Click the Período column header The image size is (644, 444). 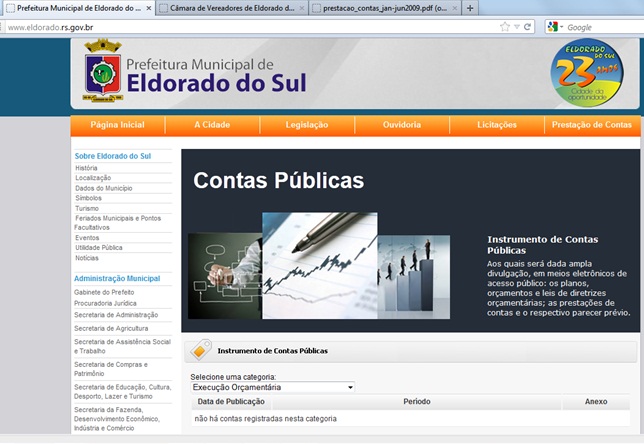click(416, 402)
